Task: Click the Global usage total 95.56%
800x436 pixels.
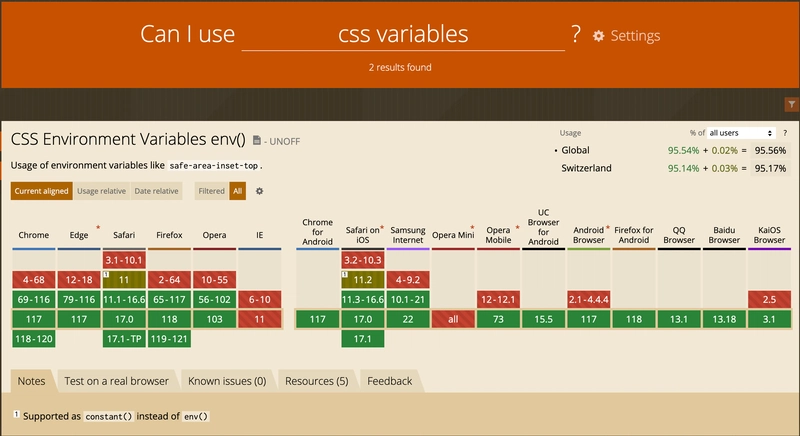Action: (x=770, y=150)
